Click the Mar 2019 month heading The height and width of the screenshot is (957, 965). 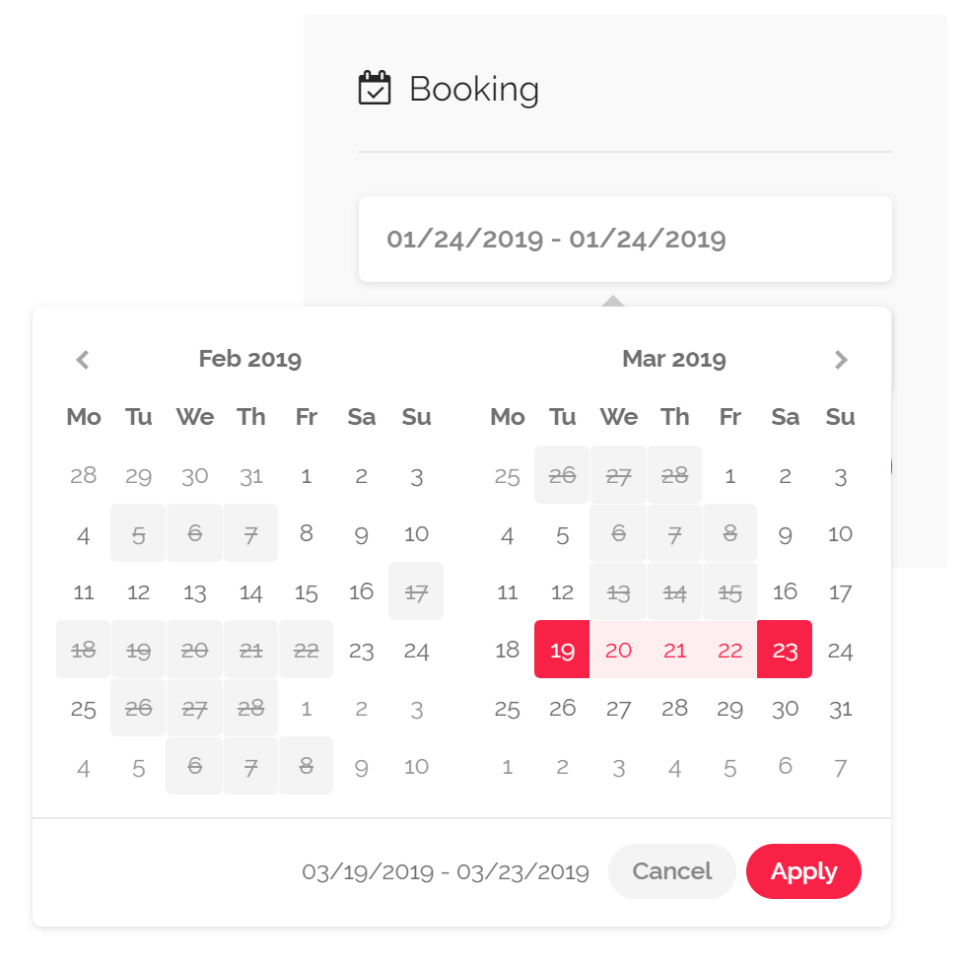pos(674,359)
